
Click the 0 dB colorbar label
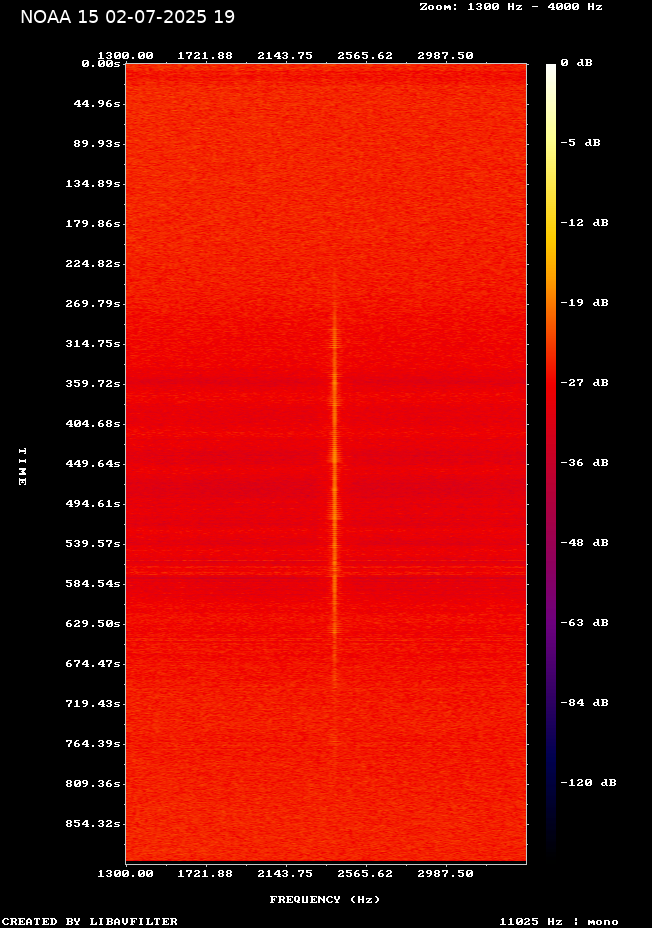click(576, 63)
